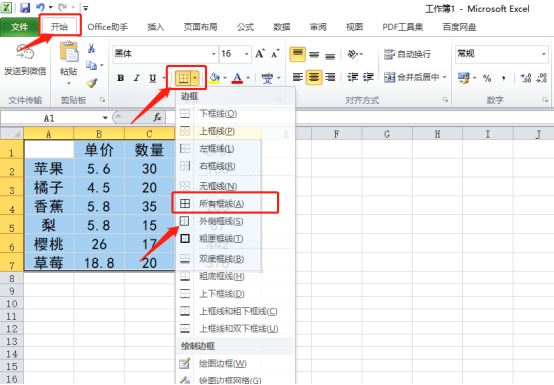
Task: Click the increase decimal icon
Action: pyautogui.click(x=526, y=78)
